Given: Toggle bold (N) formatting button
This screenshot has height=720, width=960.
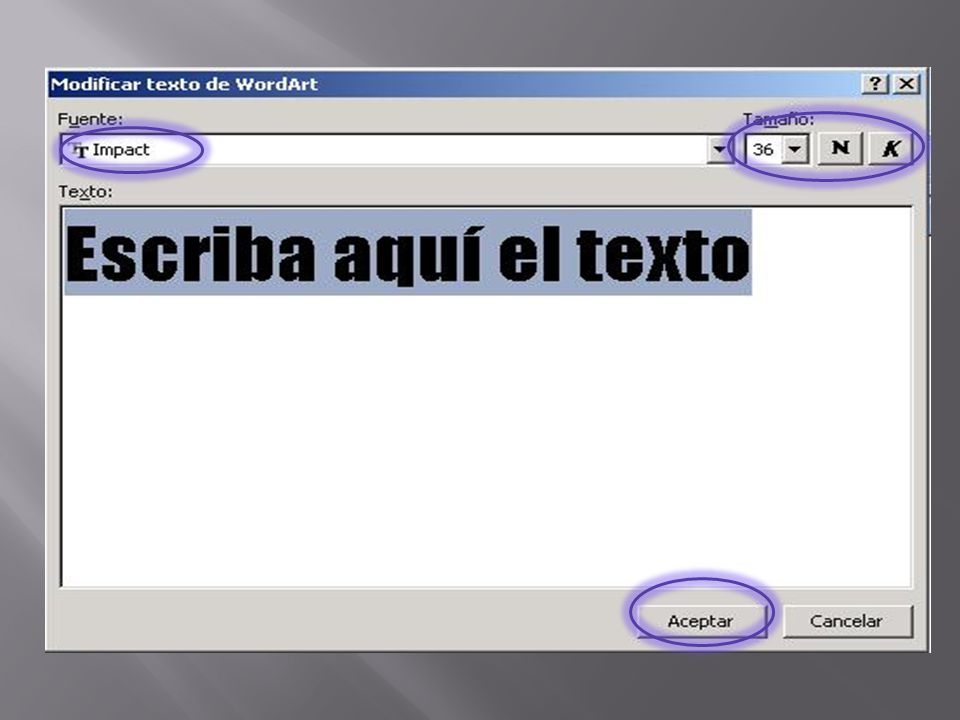Looking at the screenshot, I should click(x=840, y=149).
